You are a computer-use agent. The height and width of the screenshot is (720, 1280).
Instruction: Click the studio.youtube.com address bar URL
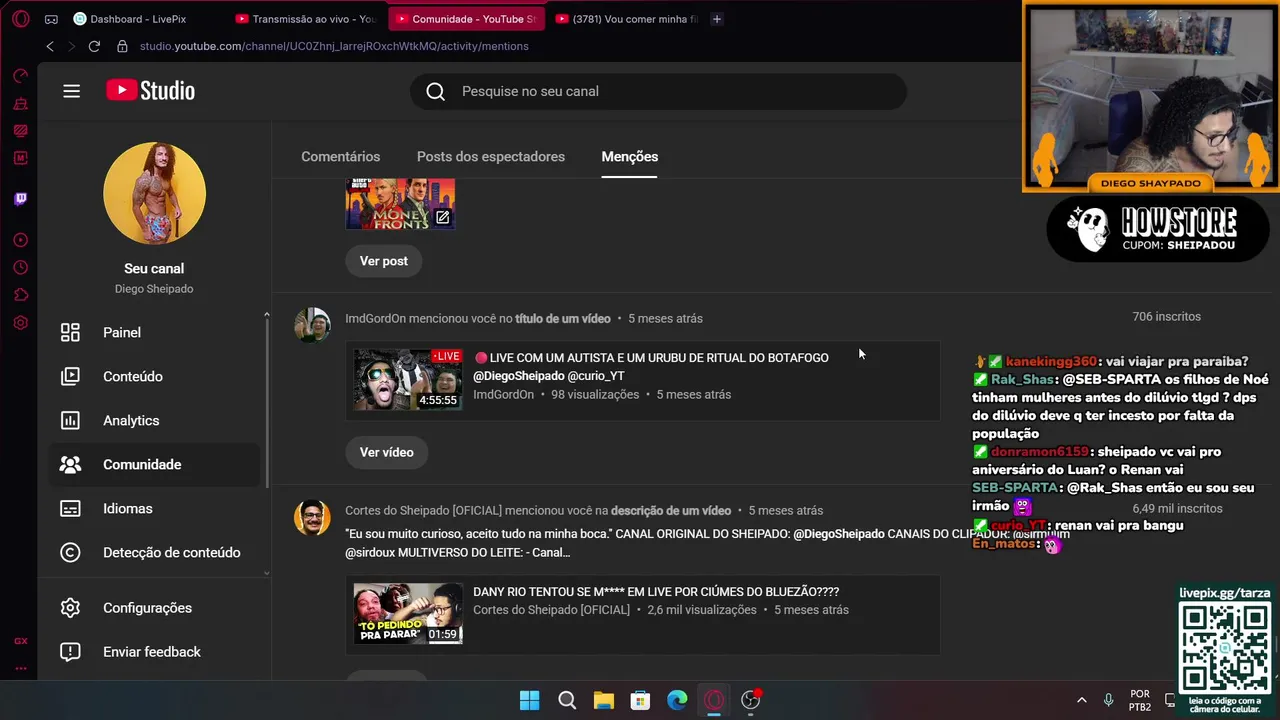pyautogui.click(x=334, y=46)
